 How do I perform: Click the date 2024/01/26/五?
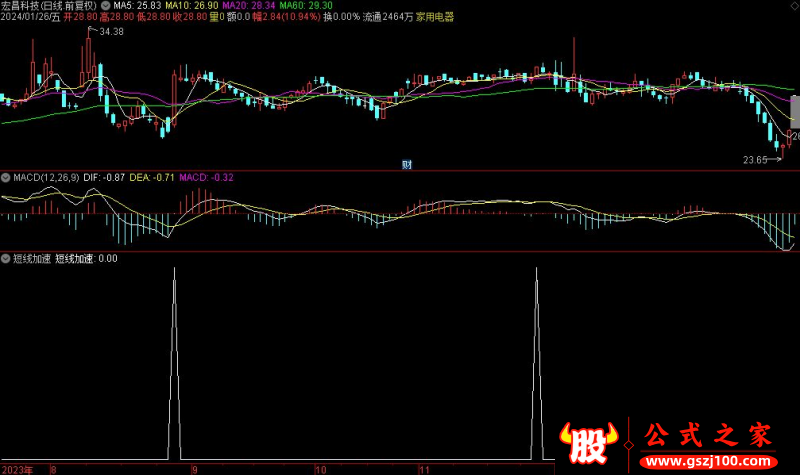click(x=30, y=17)
